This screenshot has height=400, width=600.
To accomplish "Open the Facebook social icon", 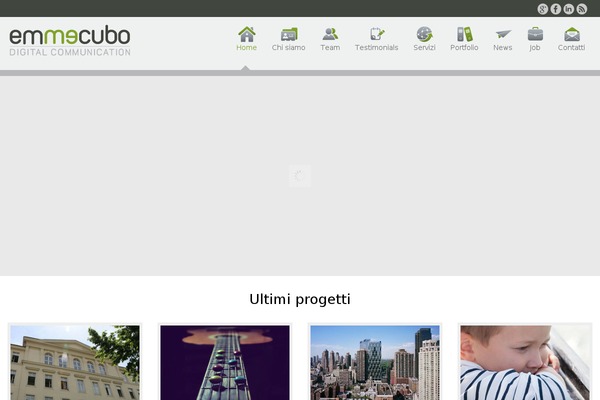I will [x=556, y=9].
